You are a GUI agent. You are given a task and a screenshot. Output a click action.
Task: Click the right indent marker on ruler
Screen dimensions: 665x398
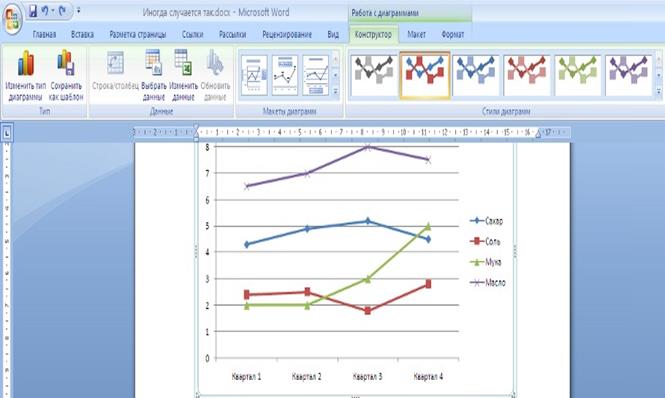pyautogui.click(x=538, y=134)
